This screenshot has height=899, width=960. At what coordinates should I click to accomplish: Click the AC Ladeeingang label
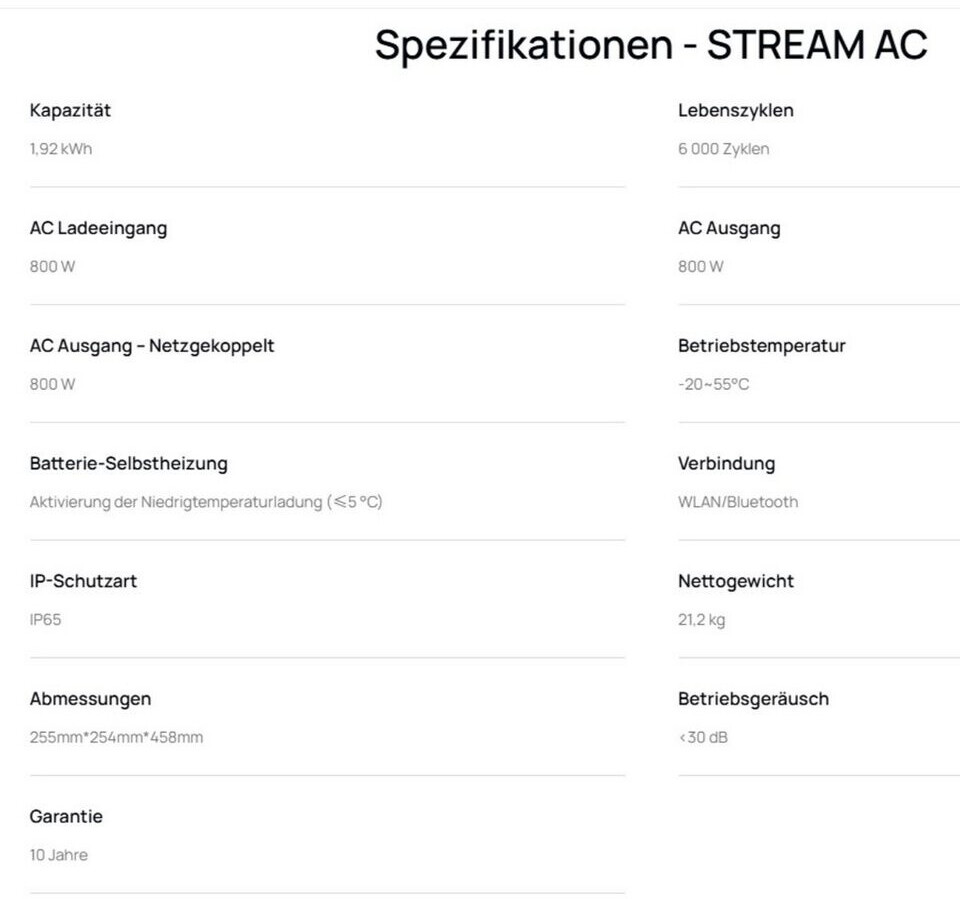(x=98, y=228)
